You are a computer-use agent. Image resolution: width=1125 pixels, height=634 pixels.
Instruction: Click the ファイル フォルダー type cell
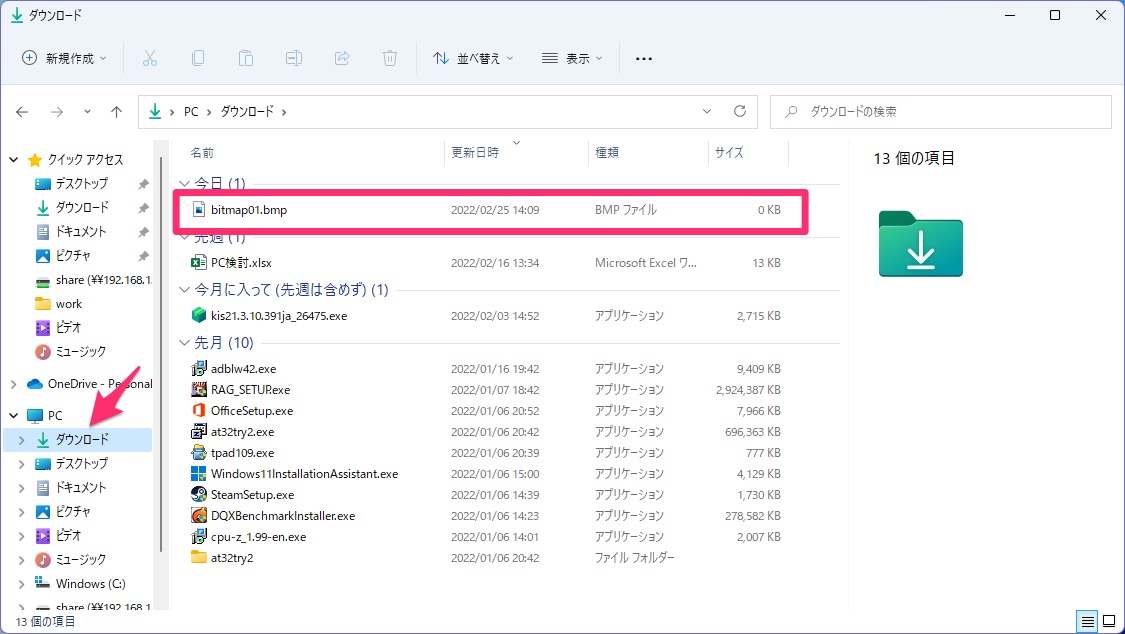click(x=635, y=557)
